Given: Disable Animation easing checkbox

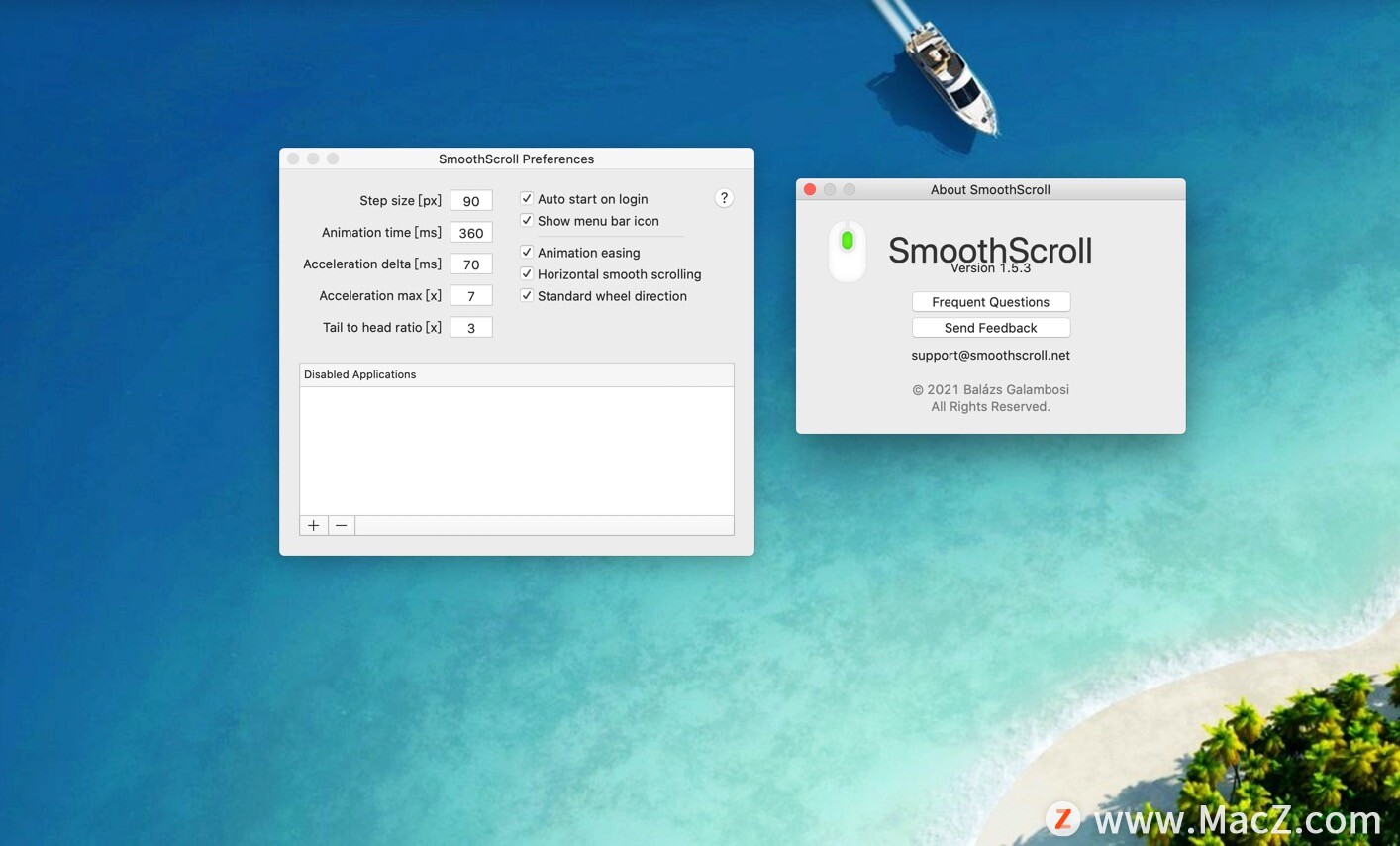Looking at the screenshot, I should pyautogui.click(x=527, y=252).
